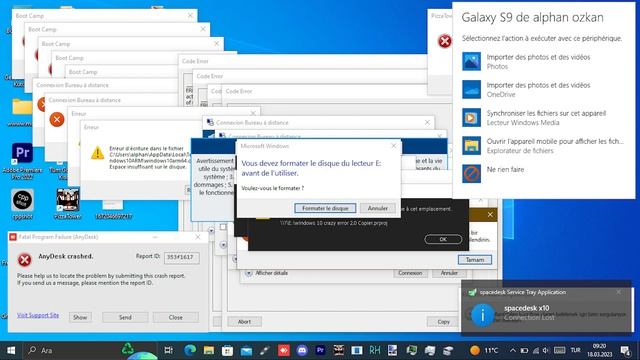Close the Microsoft Windows format dialog
The height and width of the screenshot is (360, 640).
[x=393, y=146]
